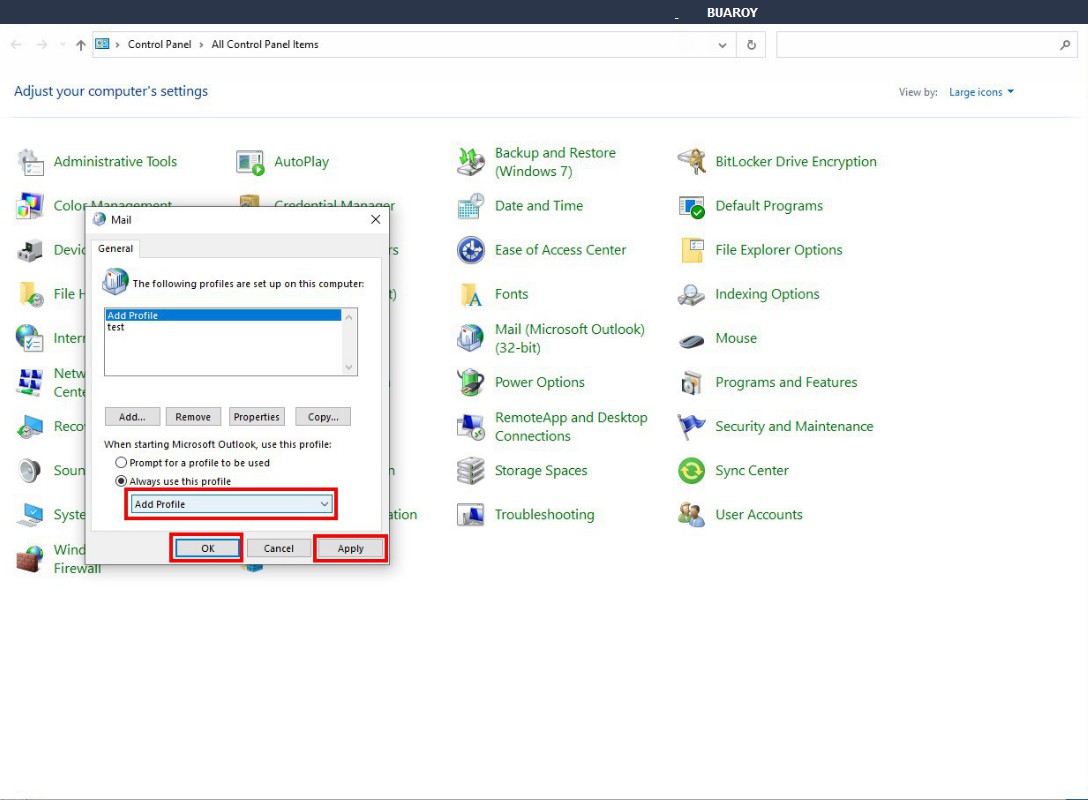Viewport: 1088px width, 800px height.
Task: Open the Windows Firewall brick icon
Action: pos(30,559)
